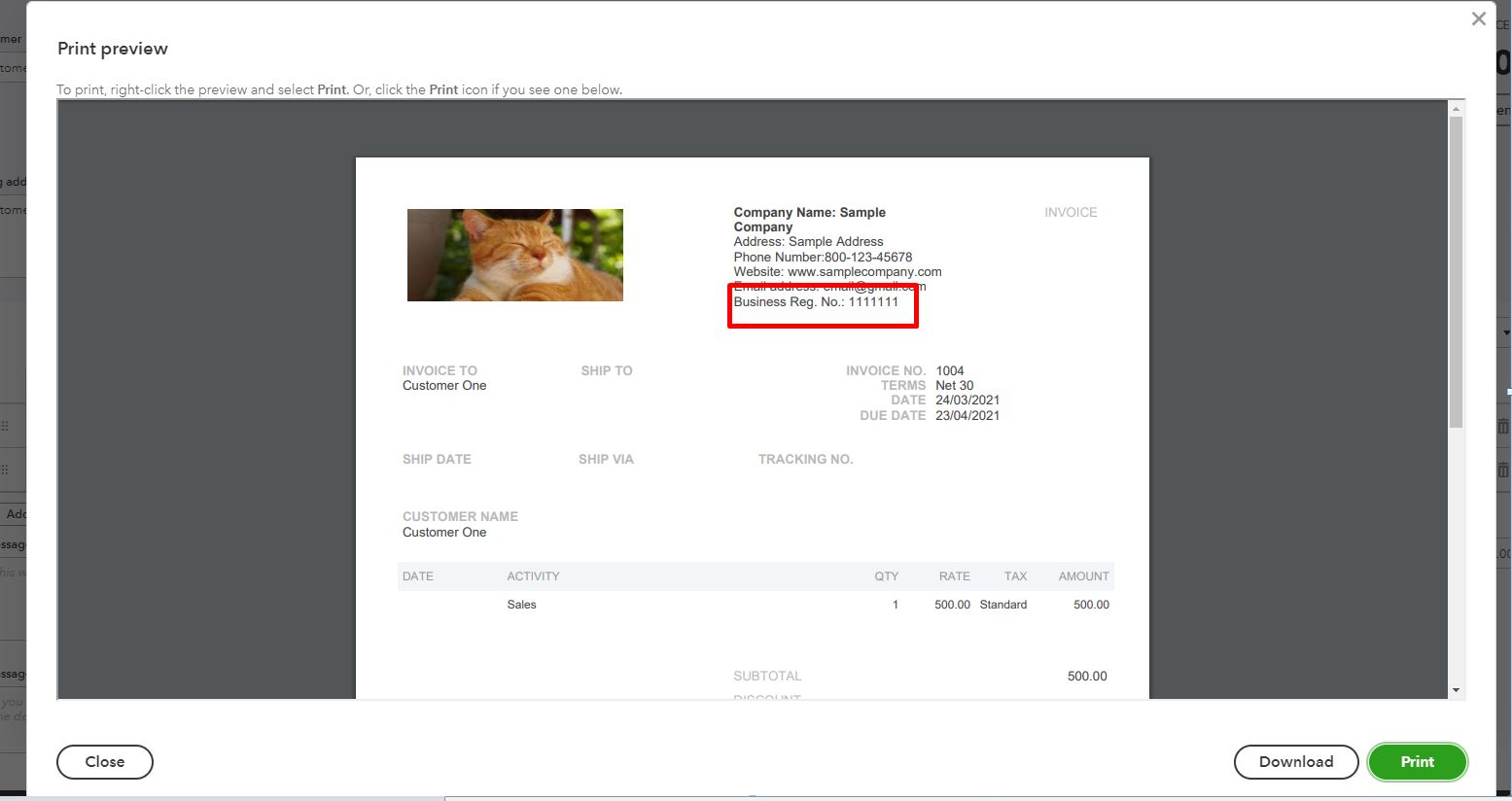Click the Phone Number line
Image resolution: width=1512 pixels, height=801 pixels.
[824, 258]
